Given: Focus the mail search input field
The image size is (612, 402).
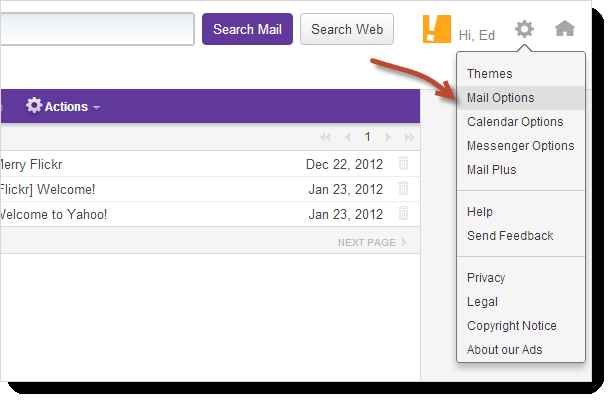Looking at the screenshot, I should point(97,29).
